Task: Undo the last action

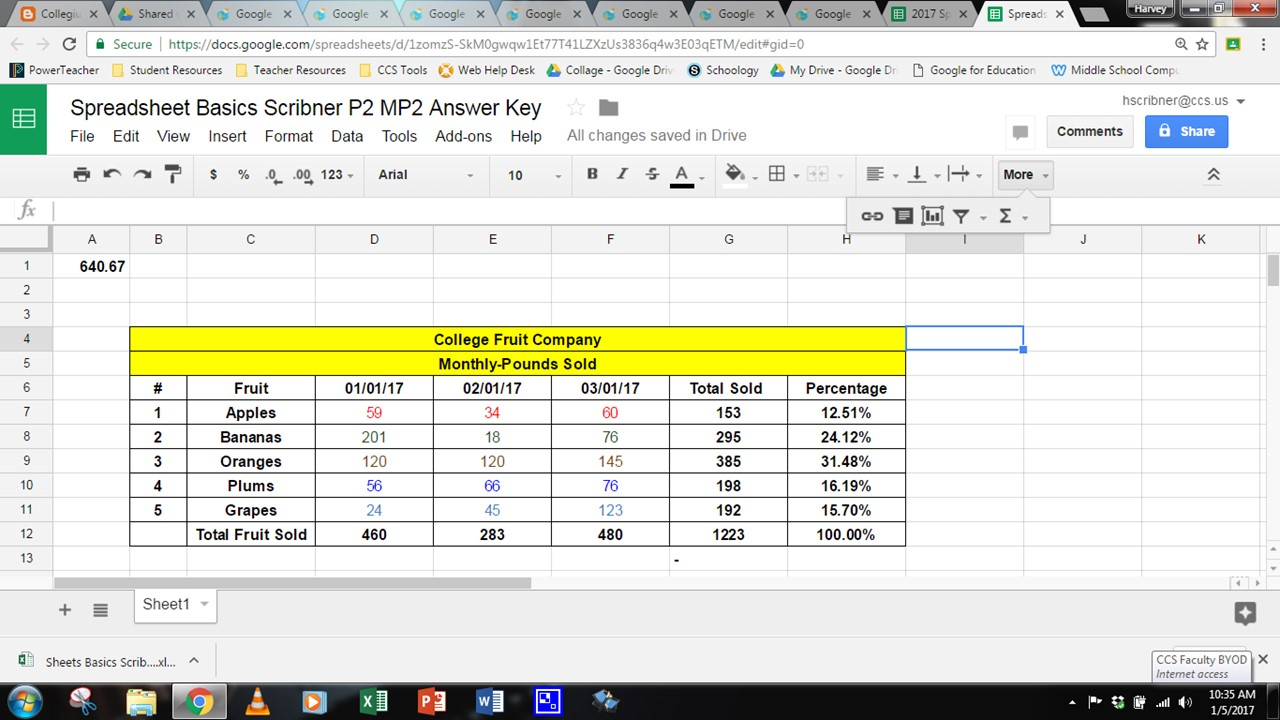Action: tap(112, 174)
